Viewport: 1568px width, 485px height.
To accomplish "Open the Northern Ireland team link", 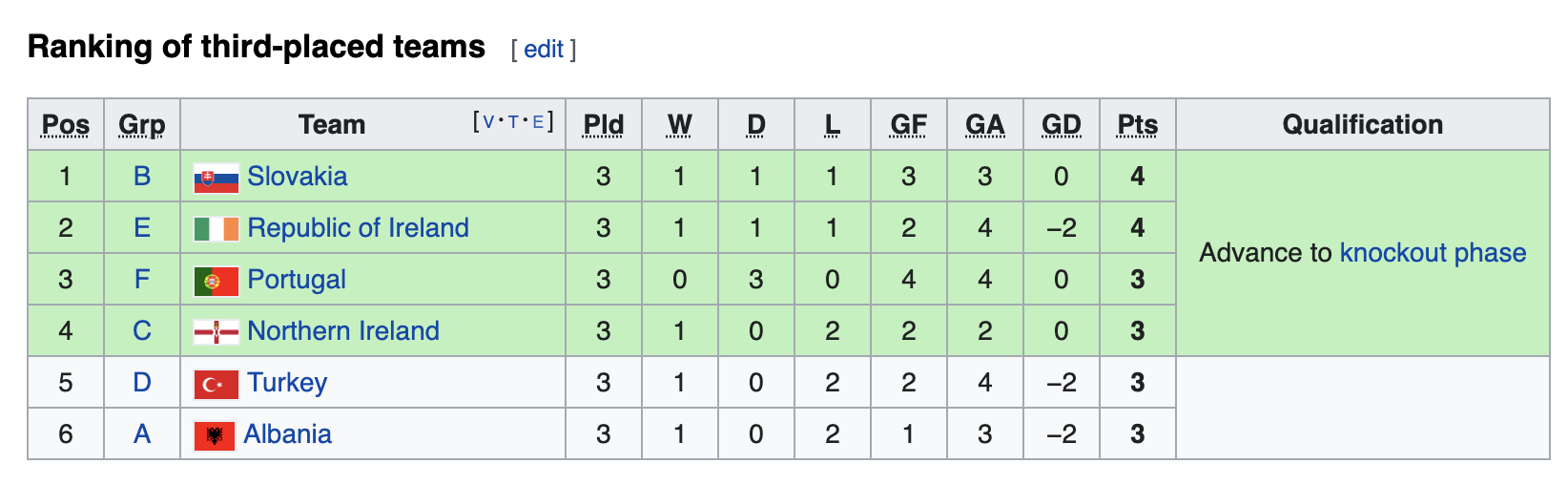I will 343,331.
